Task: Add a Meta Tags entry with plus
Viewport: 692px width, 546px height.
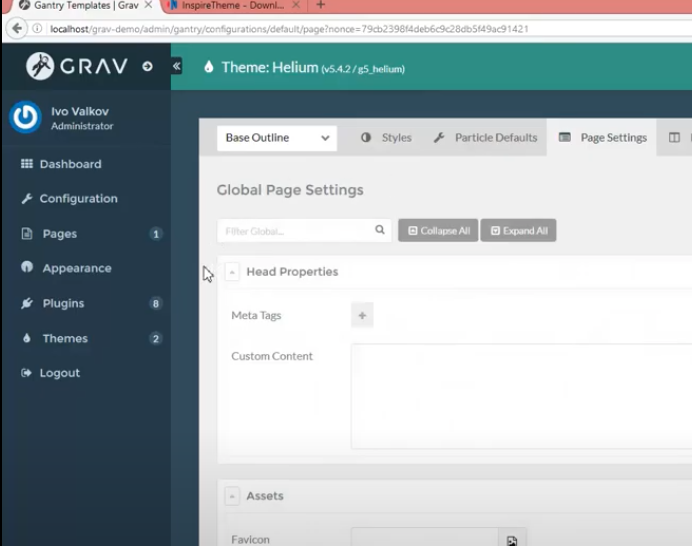Action: [x=362, y=315]
